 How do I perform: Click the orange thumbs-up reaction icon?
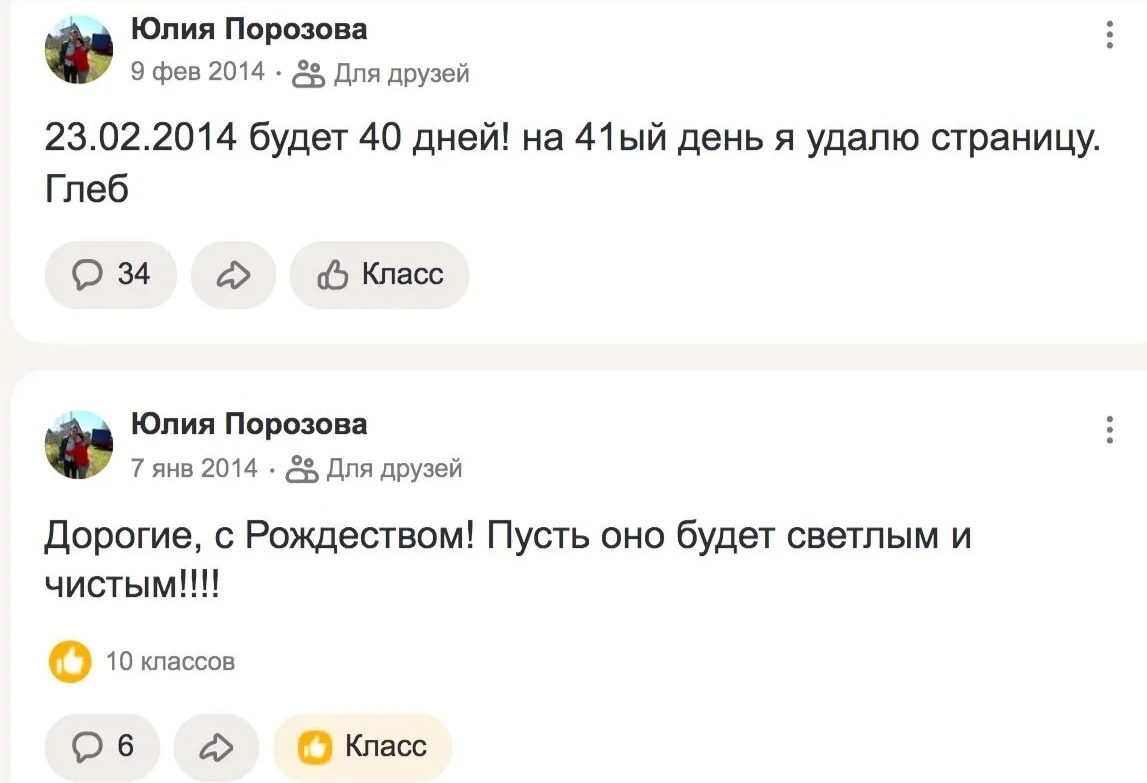tap(70, 662)
